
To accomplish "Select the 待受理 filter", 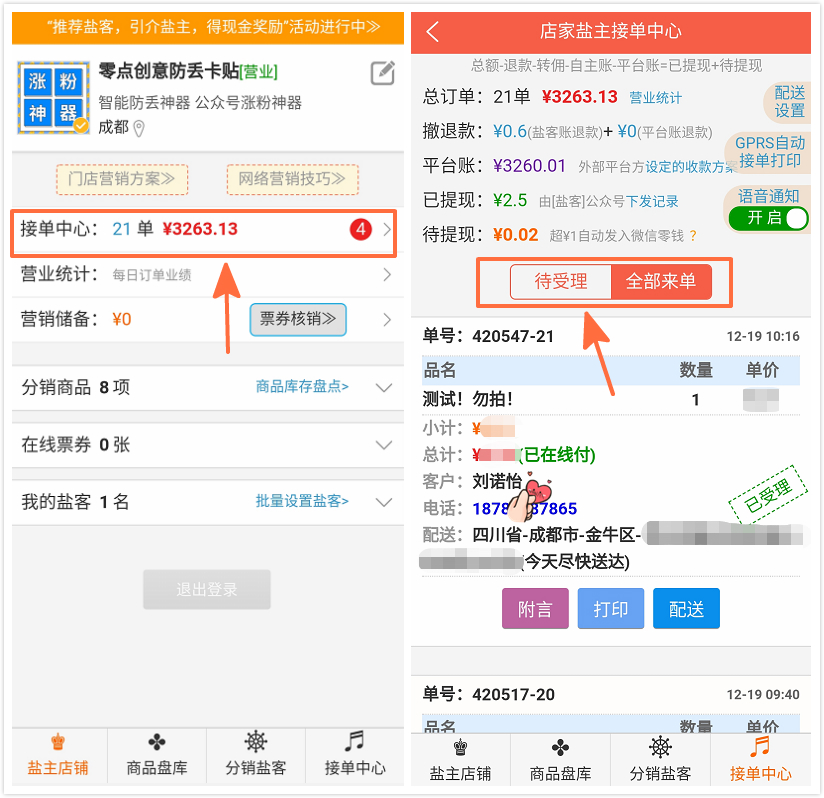I will 560,282.
